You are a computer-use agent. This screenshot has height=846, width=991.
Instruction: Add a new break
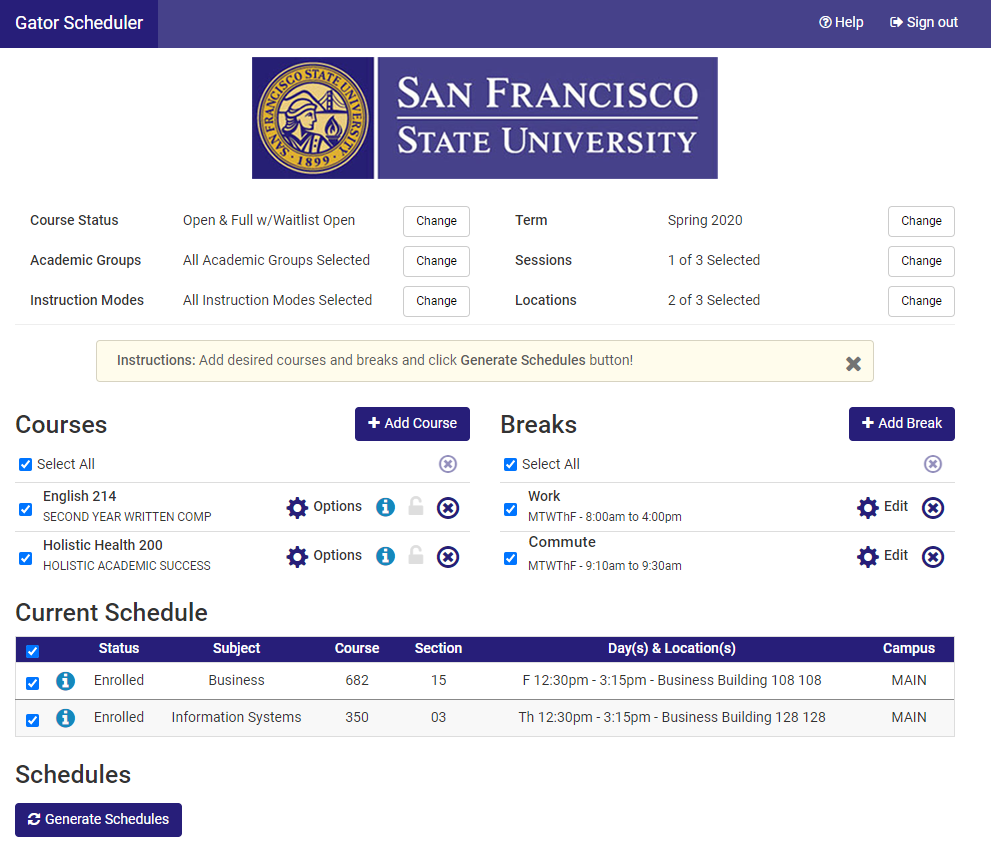click(901, 423)
